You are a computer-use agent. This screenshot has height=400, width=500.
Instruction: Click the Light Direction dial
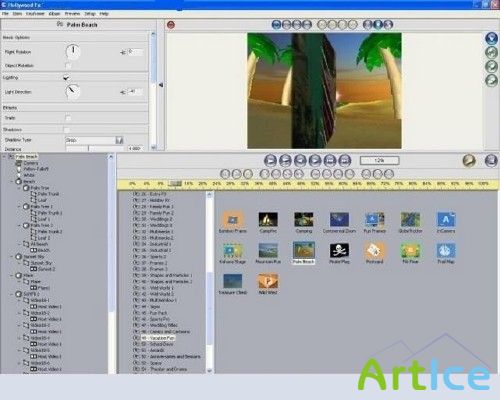(x=73, y=92)
